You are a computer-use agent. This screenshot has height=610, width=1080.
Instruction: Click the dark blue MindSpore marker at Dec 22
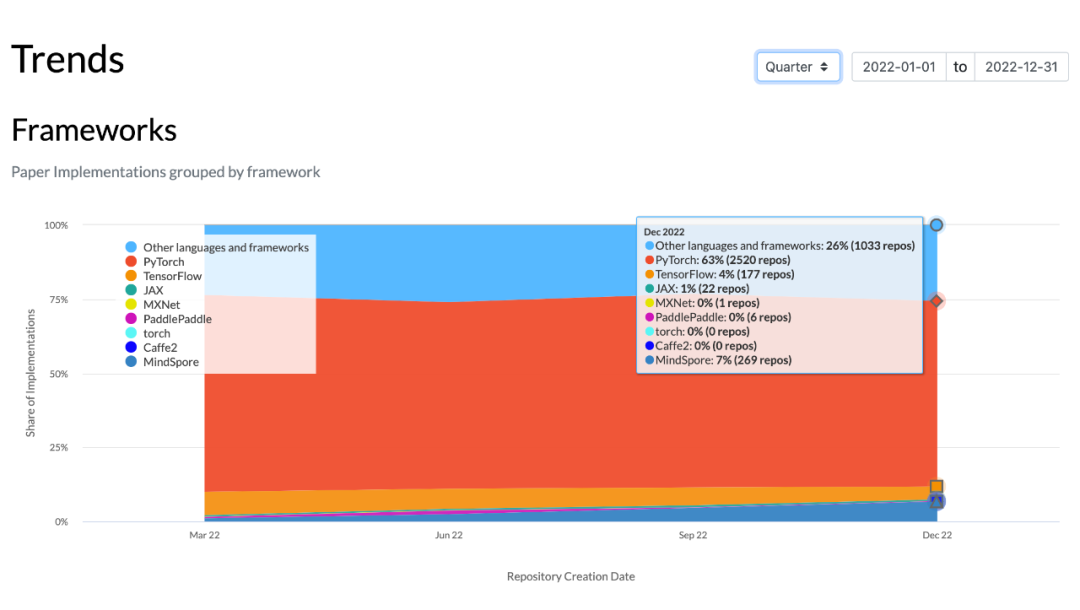936,502
